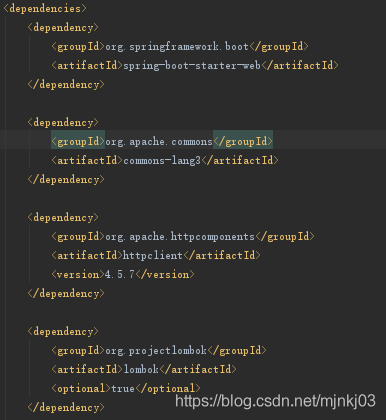Click org.projectlombok groupId value
Screen dimensions: 386x420
(x=156, y=351)
